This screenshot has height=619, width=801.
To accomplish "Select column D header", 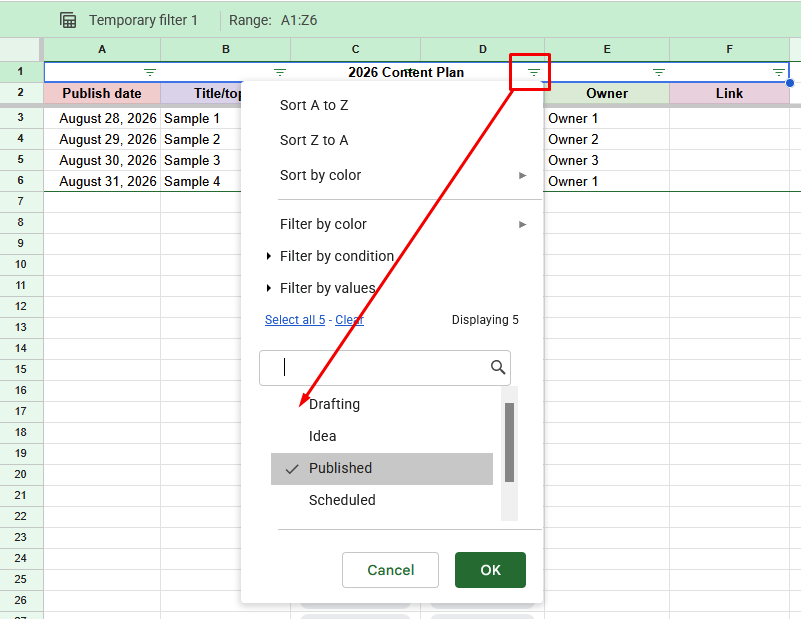I will pos(483,50).
